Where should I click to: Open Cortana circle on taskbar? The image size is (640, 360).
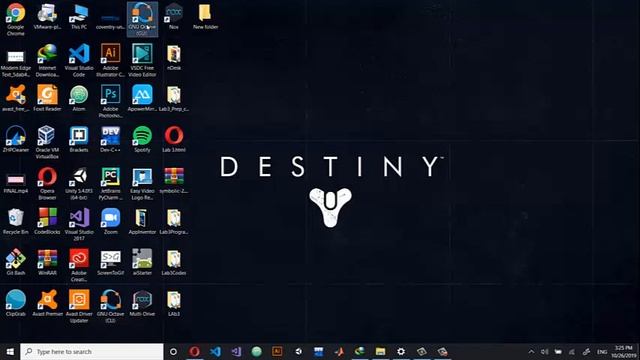point(173,351)
